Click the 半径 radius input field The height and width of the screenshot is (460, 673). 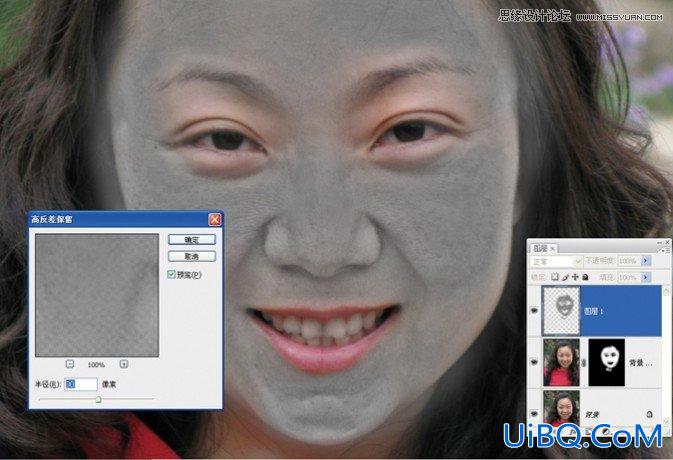click(x=81, y=384)
